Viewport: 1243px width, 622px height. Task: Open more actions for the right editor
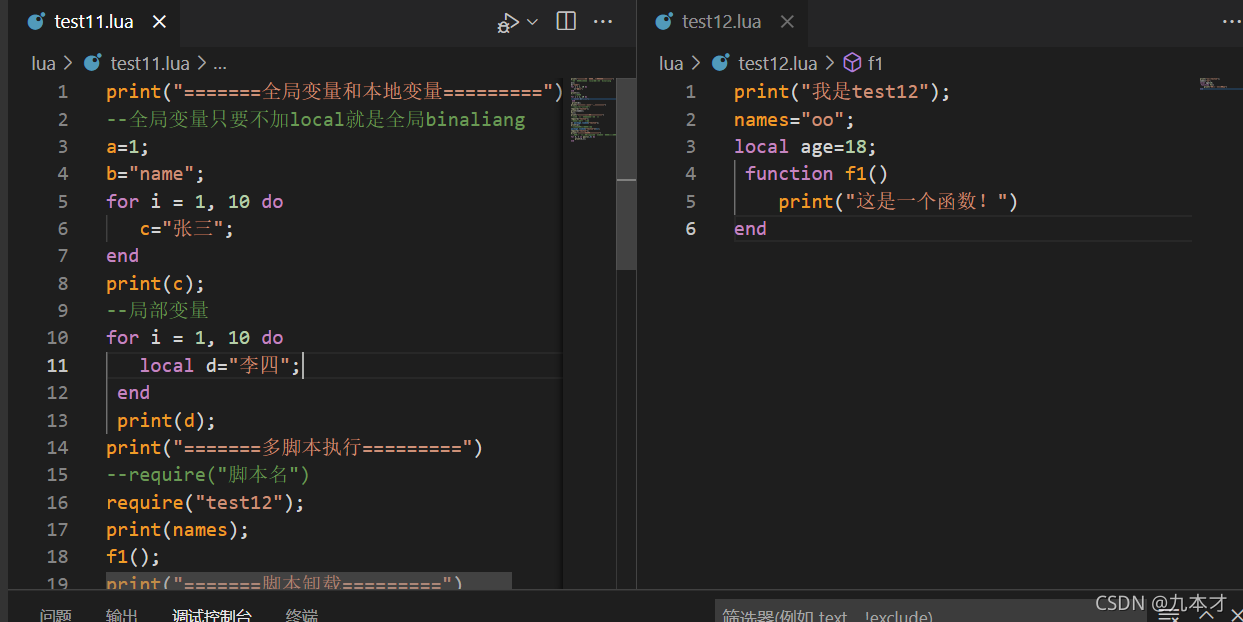point(1231,21)
